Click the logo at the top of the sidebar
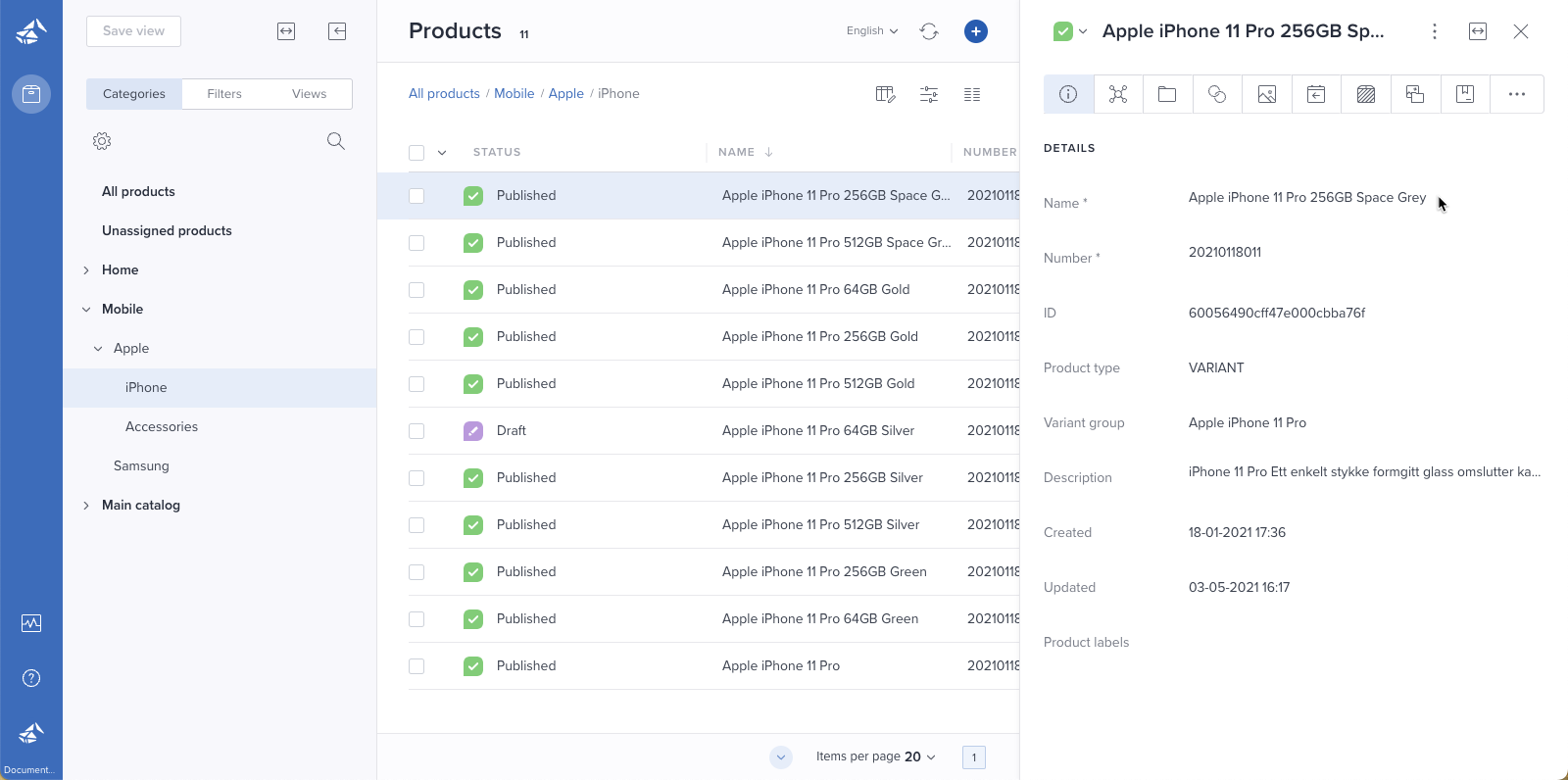This screenshot has width=1568, height=780. [x=31, y=31]
